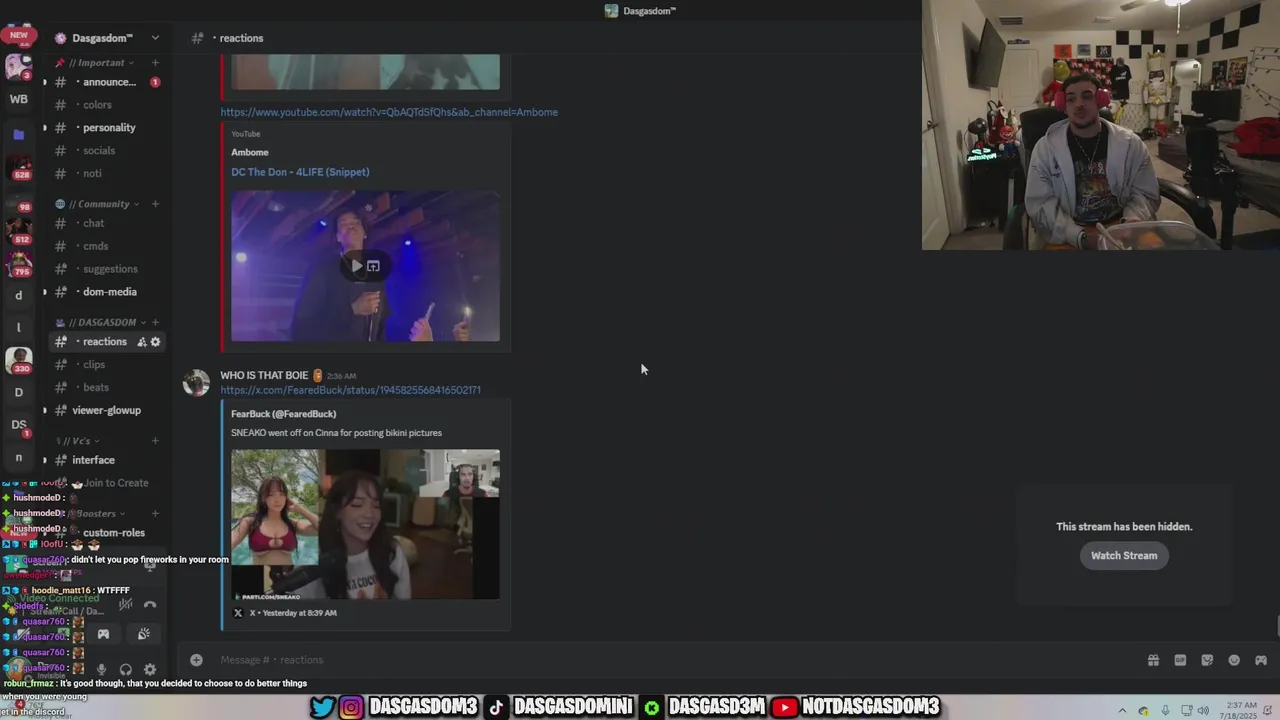
Task: Open DC The Don - 4LIFE (Snippet) title
Action: (x=300, y=172)
